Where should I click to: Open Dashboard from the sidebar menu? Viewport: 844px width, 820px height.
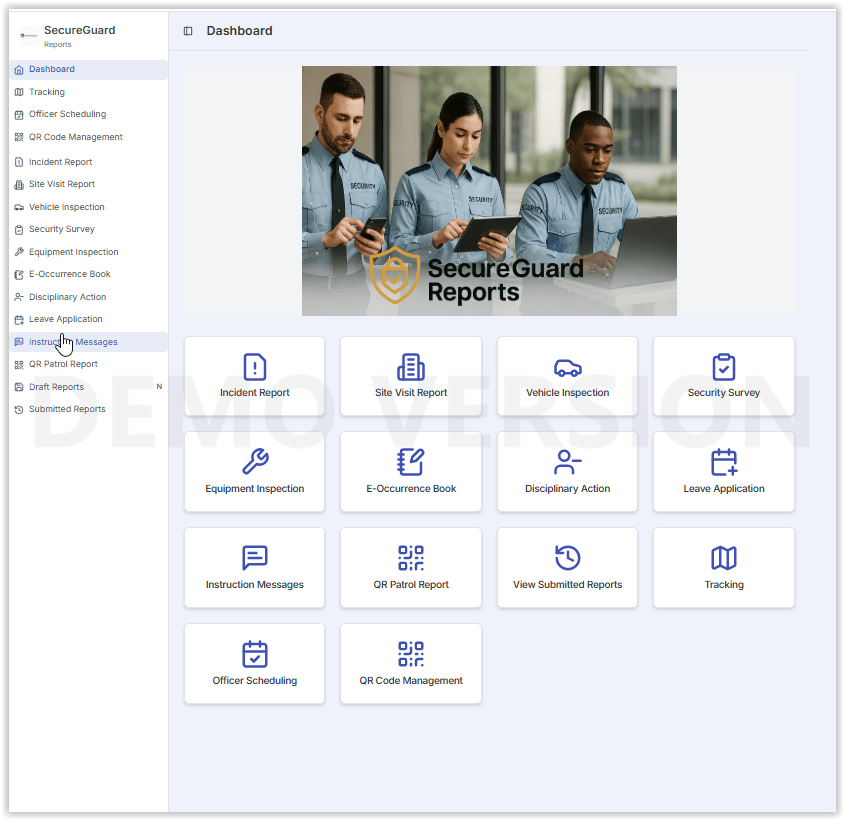pos(88,69)
